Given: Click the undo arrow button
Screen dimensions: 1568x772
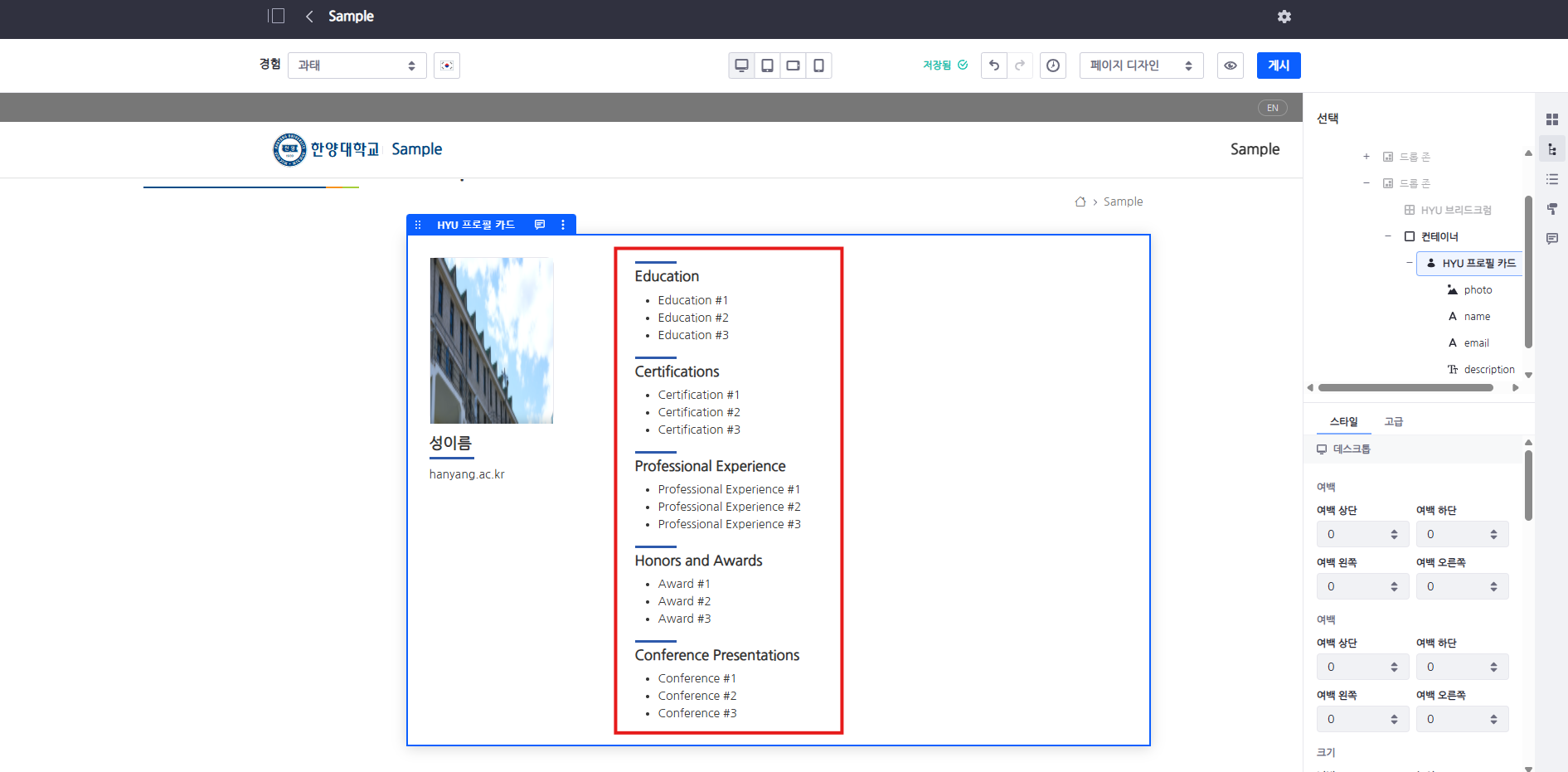Looking at the screenshot, I should 994,66.
